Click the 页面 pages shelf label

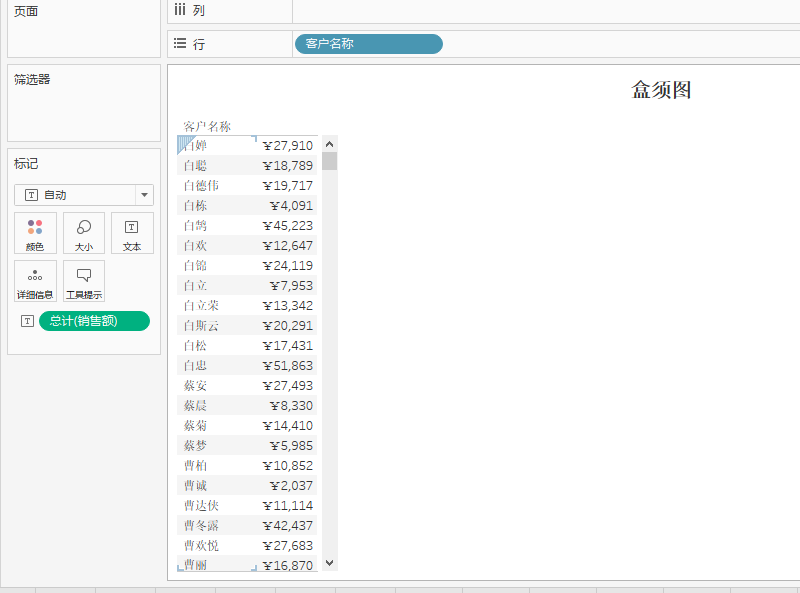tap(26, 11)
